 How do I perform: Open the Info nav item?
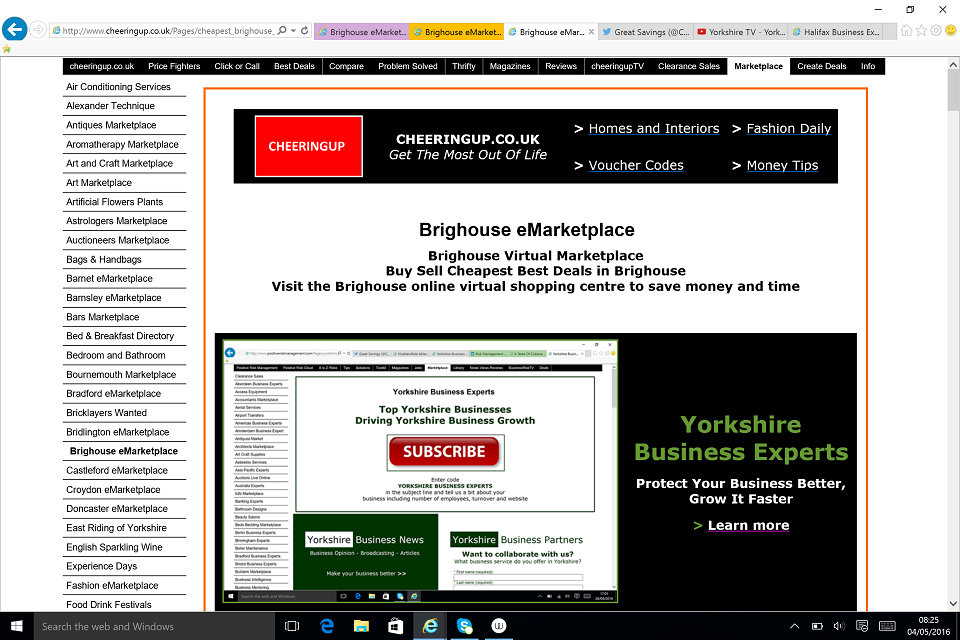pyautogui.click(x=868, y=66)
